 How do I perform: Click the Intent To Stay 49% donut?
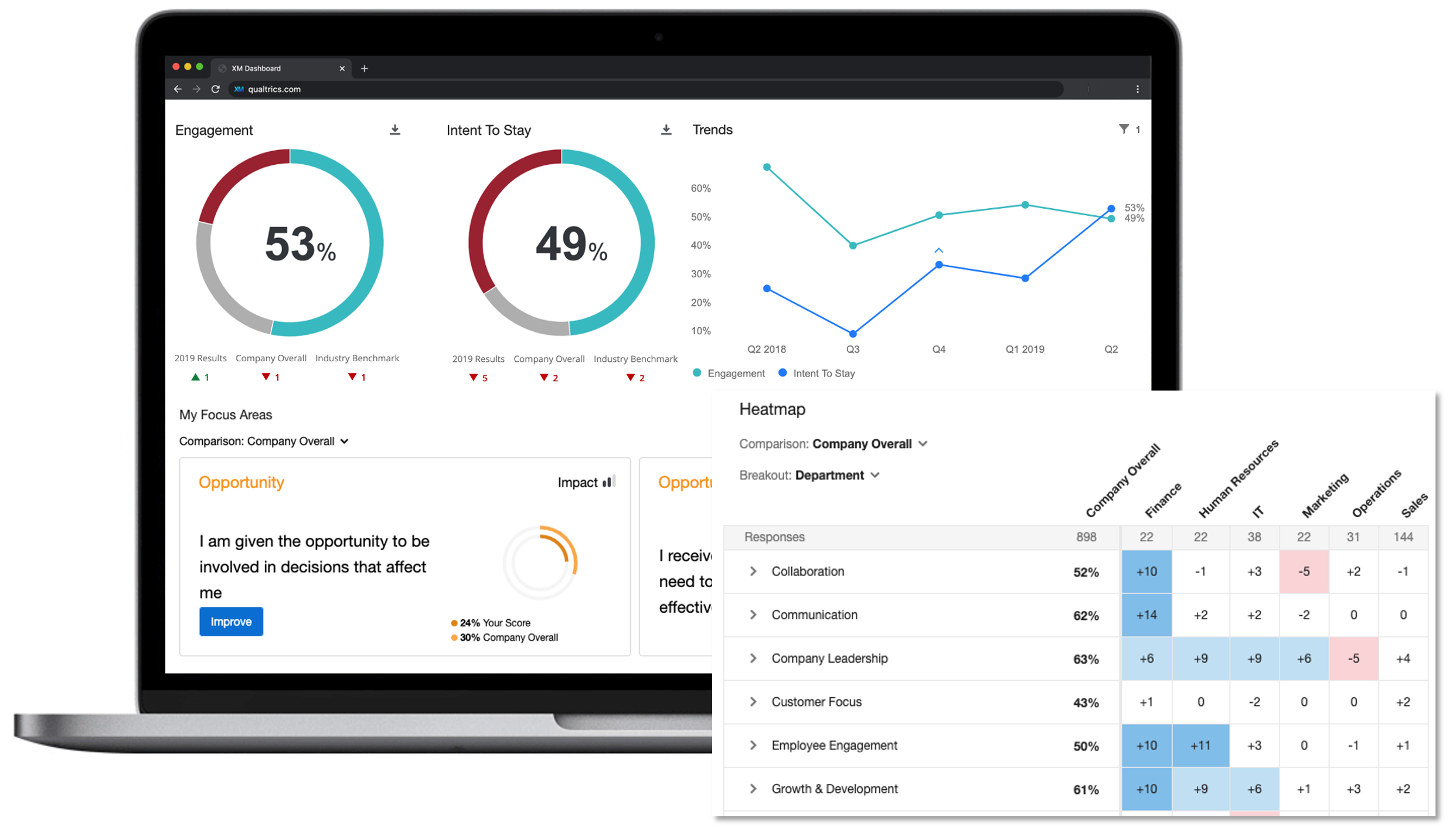[562, 243]
